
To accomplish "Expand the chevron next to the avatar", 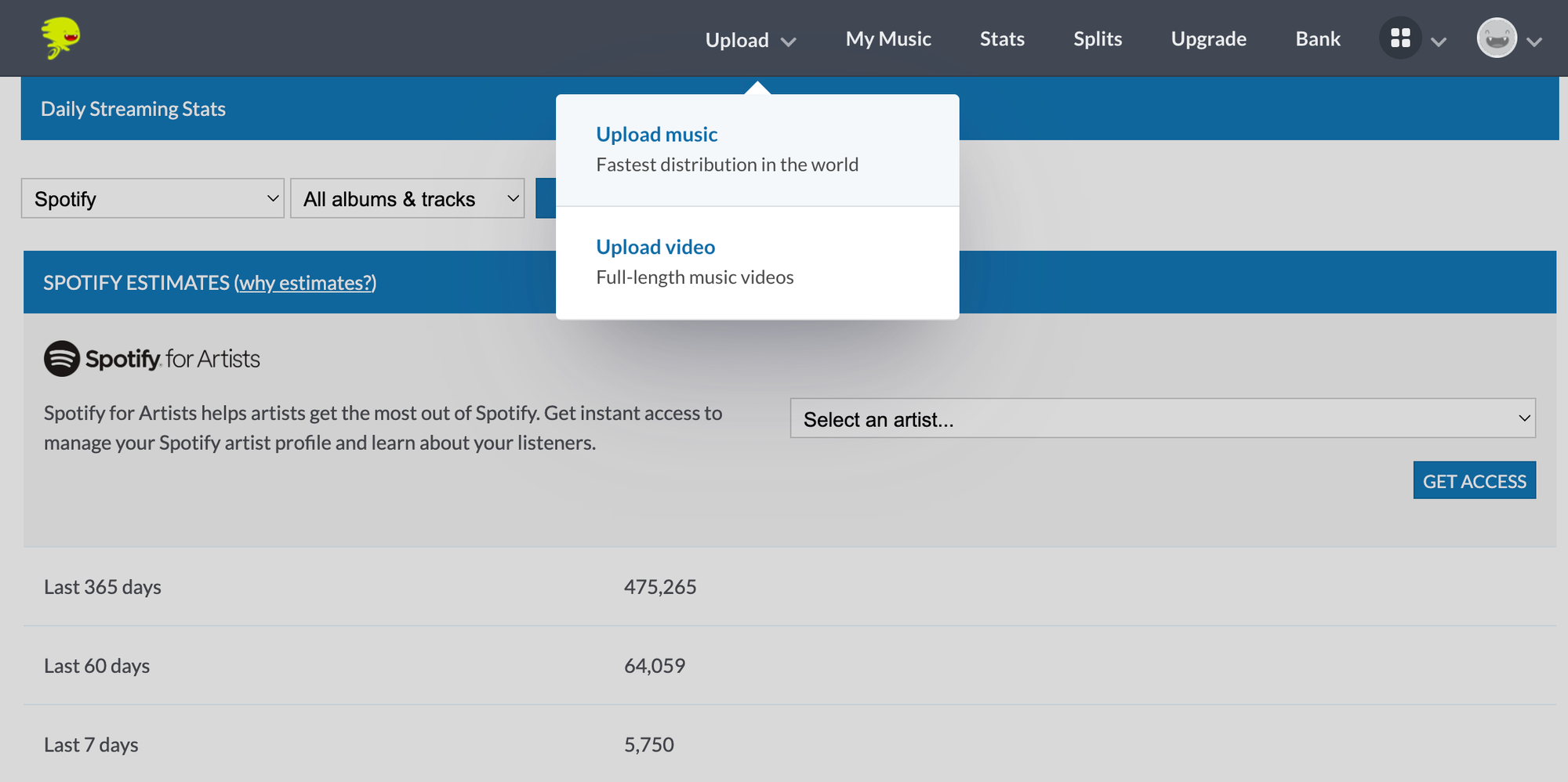I will pos(1535,42).
